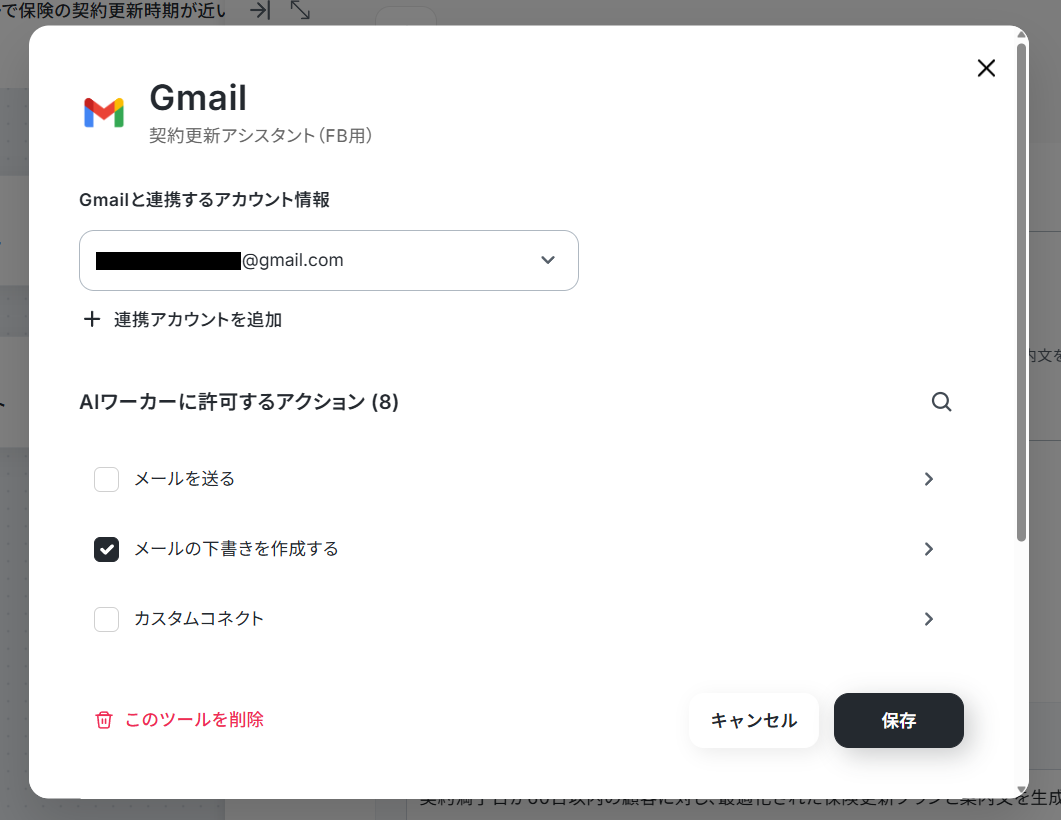The height and width of the screenshot is (820, 1061).
Task: Close the Gmail dialog with X
Action: coord(986,68)
